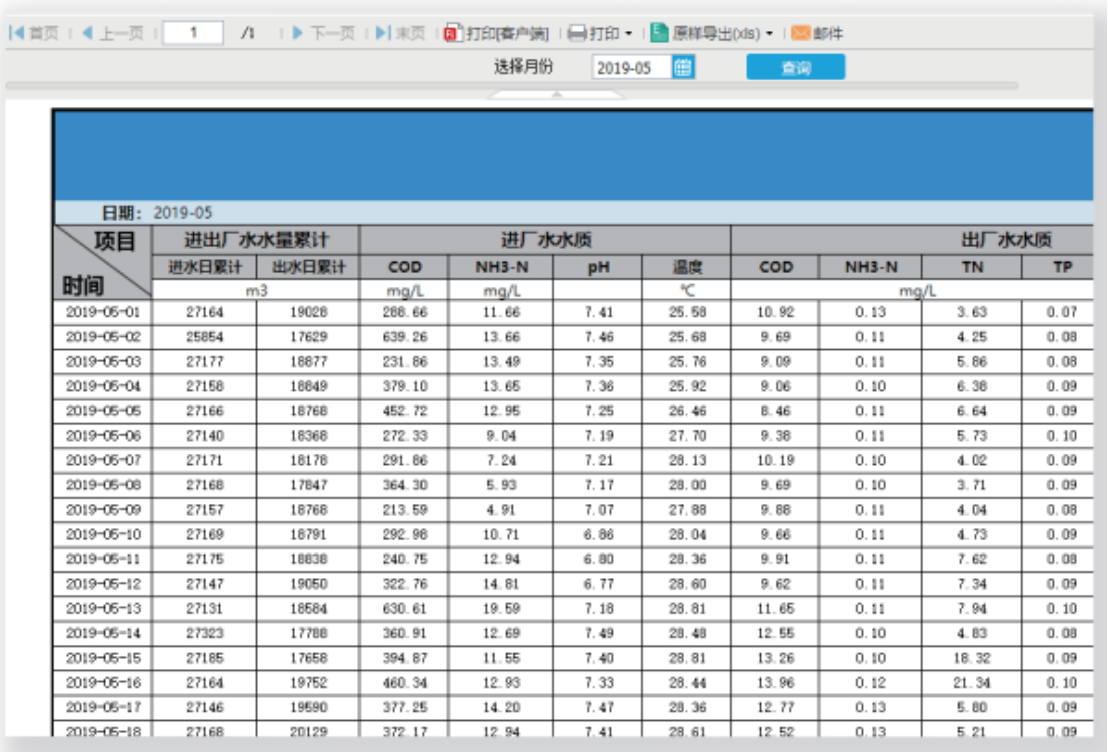Click outflow value 19752
The width and height of the screenshot is (1108, 752).
coord(308,683)
